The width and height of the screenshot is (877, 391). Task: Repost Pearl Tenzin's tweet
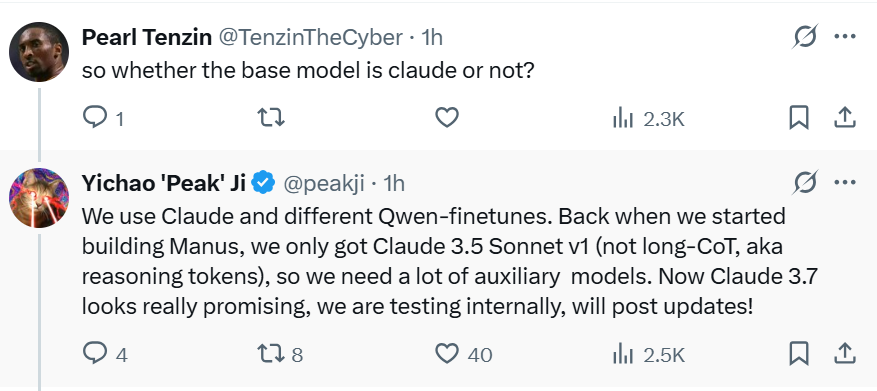(x=270, y=118)
